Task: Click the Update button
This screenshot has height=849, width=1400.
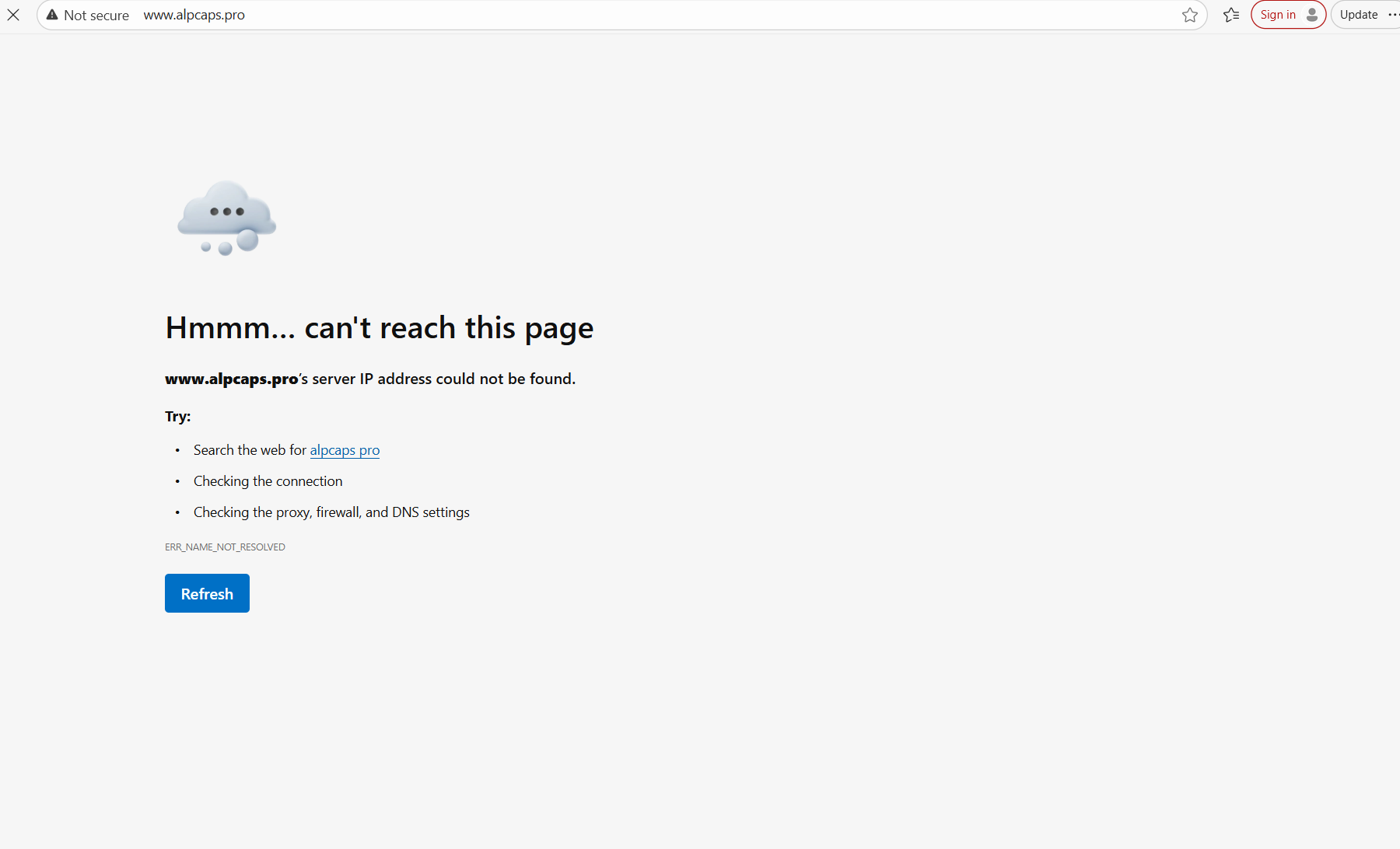Action: pos(1358,15)
